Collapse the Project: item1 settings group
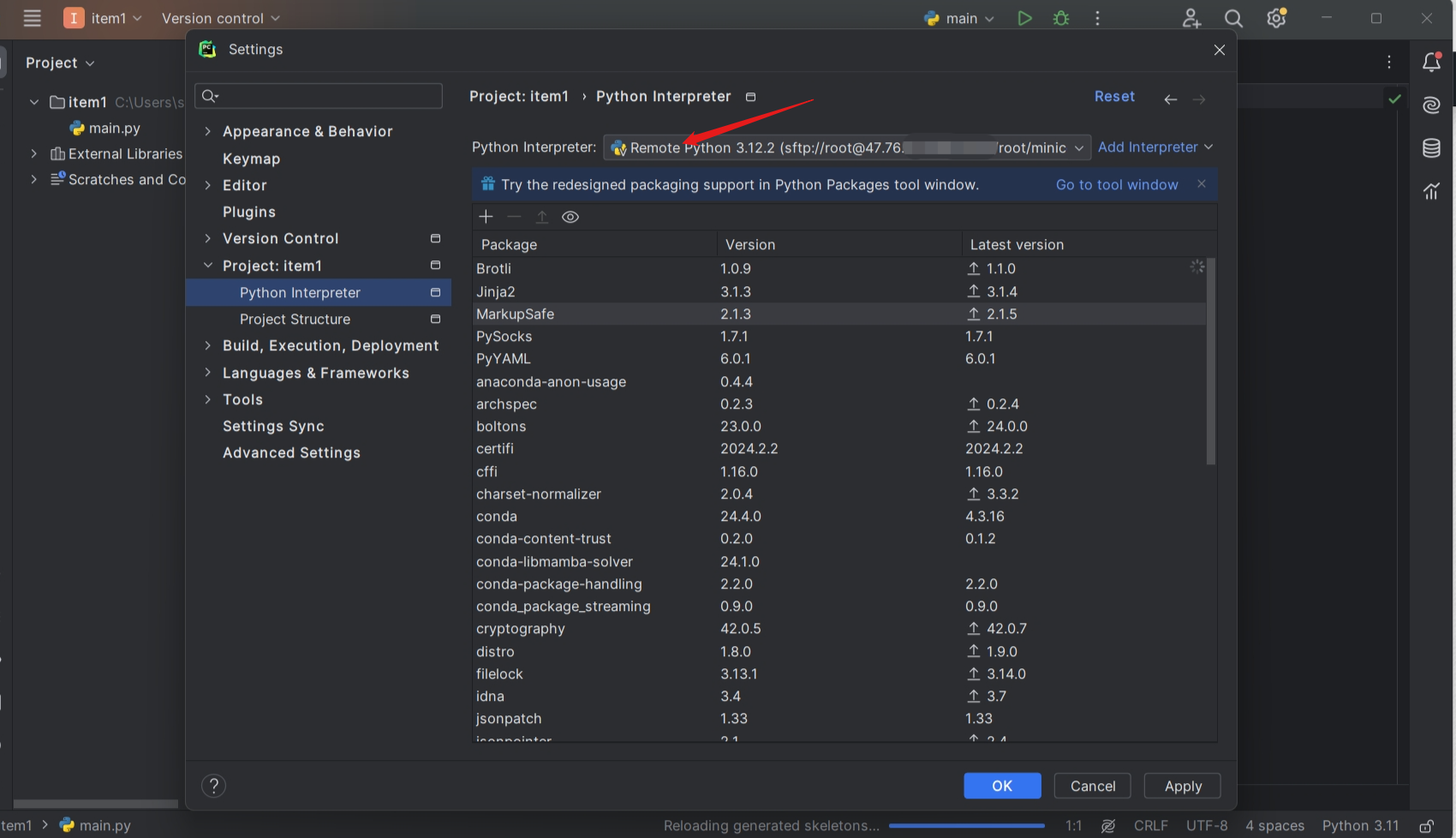The image size is (1456, 838). pyautogui.click(x=207, y=266)
